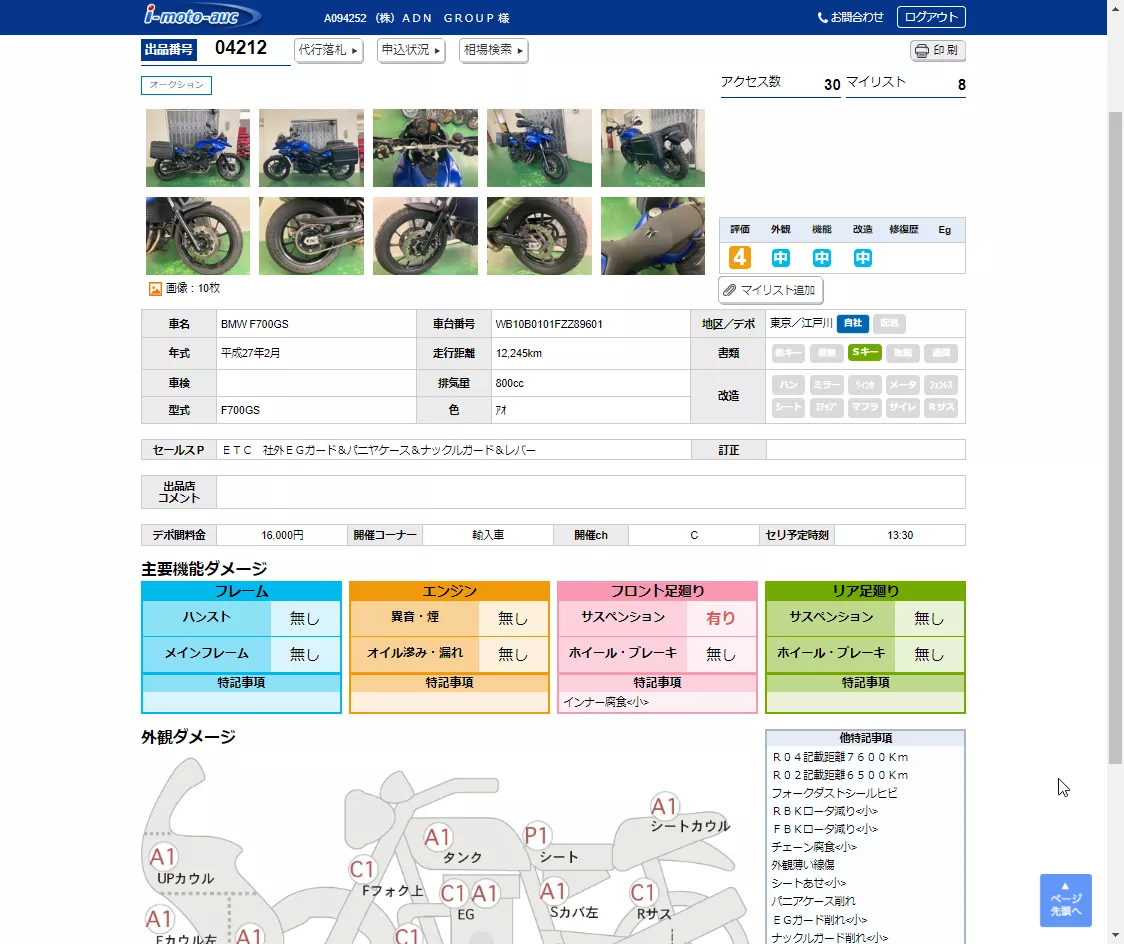The width and height of the screenshot is (1124, 944).
Task: Open お問合わせ contact link with phone icon
Action: [x=850, y=17]
